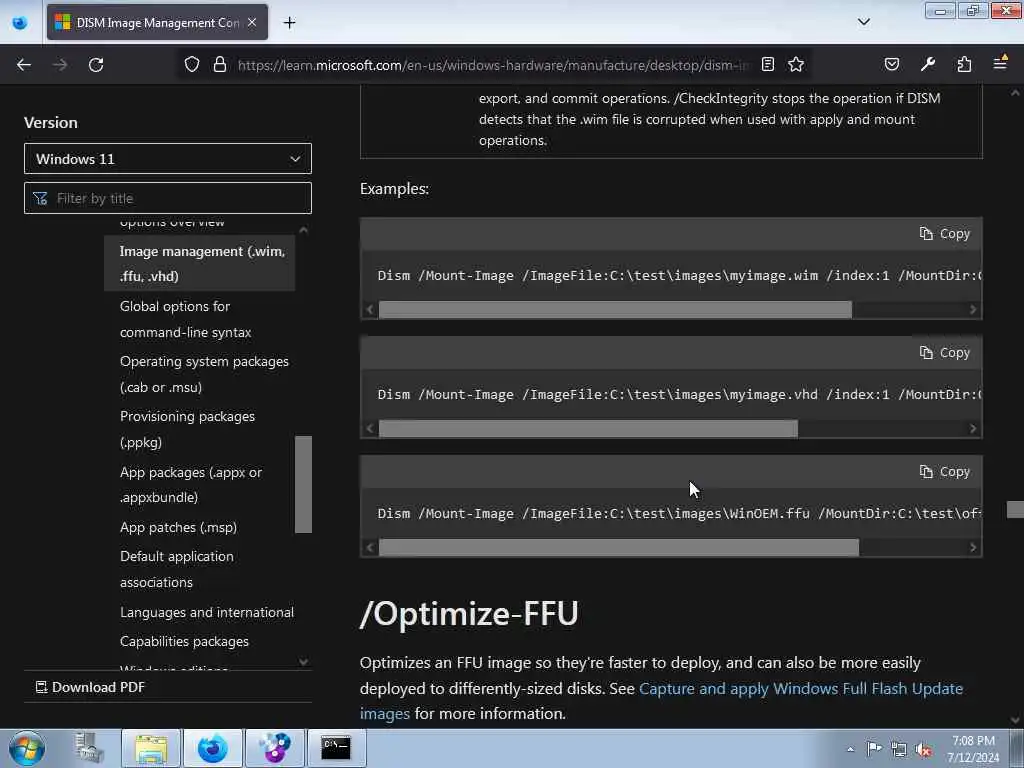Click the page vertical scrollbar thumb

[1015, 509]
